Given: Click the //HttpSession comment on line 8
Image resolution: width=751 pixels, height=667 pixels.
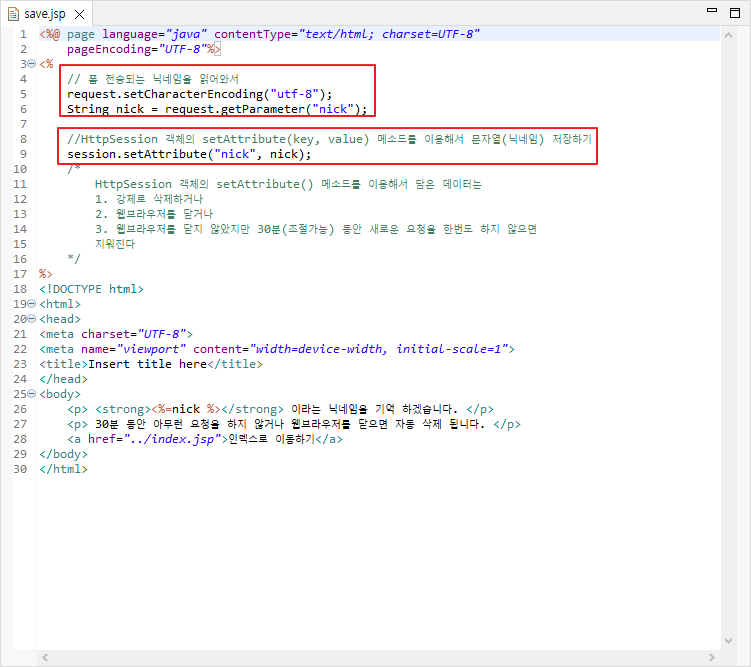Looking at the screenshot, I should [330, 139].
